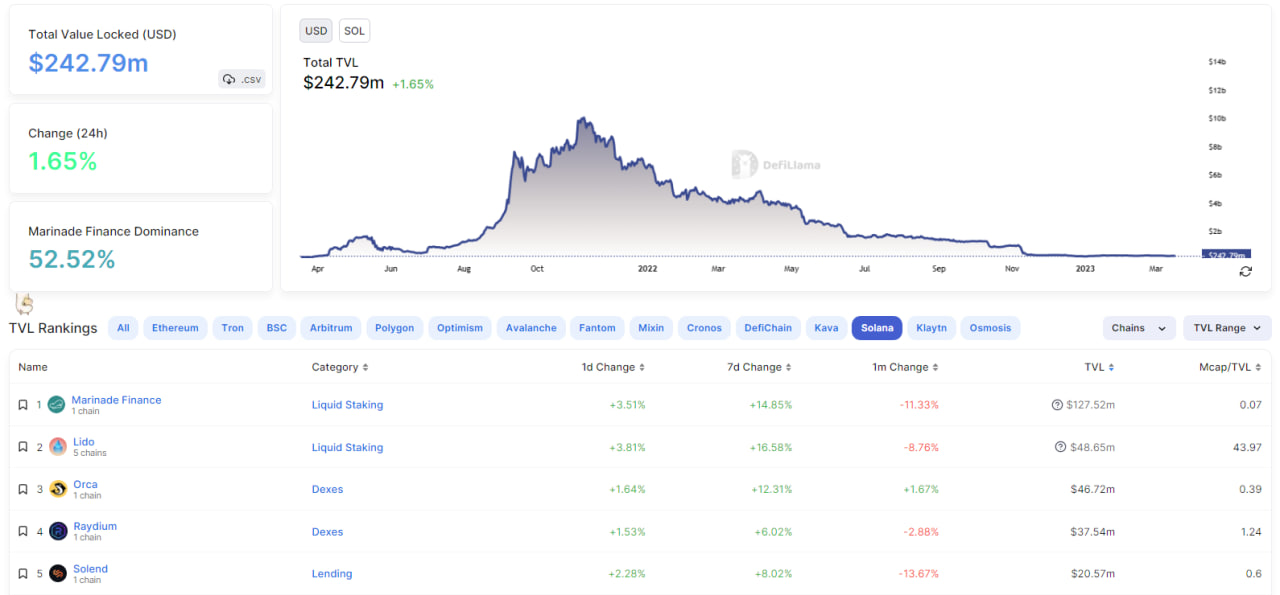Image resolution: width=1280 pixels, height=595 pixels.
Task: Click Solend's 1m change of -13.67%
Action: (x=916, y=574)
